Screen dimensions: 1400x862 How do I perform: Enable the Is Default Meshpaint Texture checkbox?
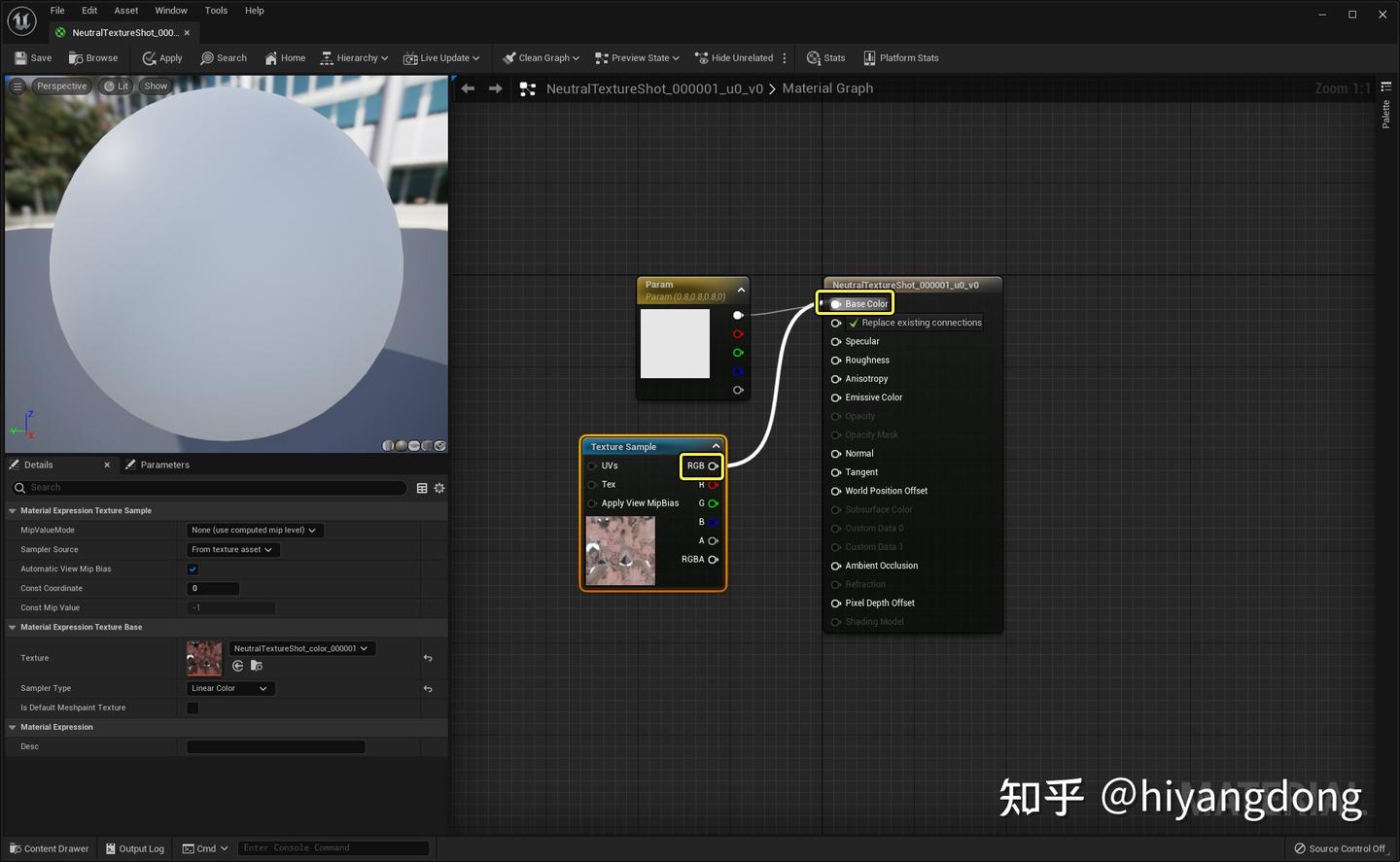point(192,707)
